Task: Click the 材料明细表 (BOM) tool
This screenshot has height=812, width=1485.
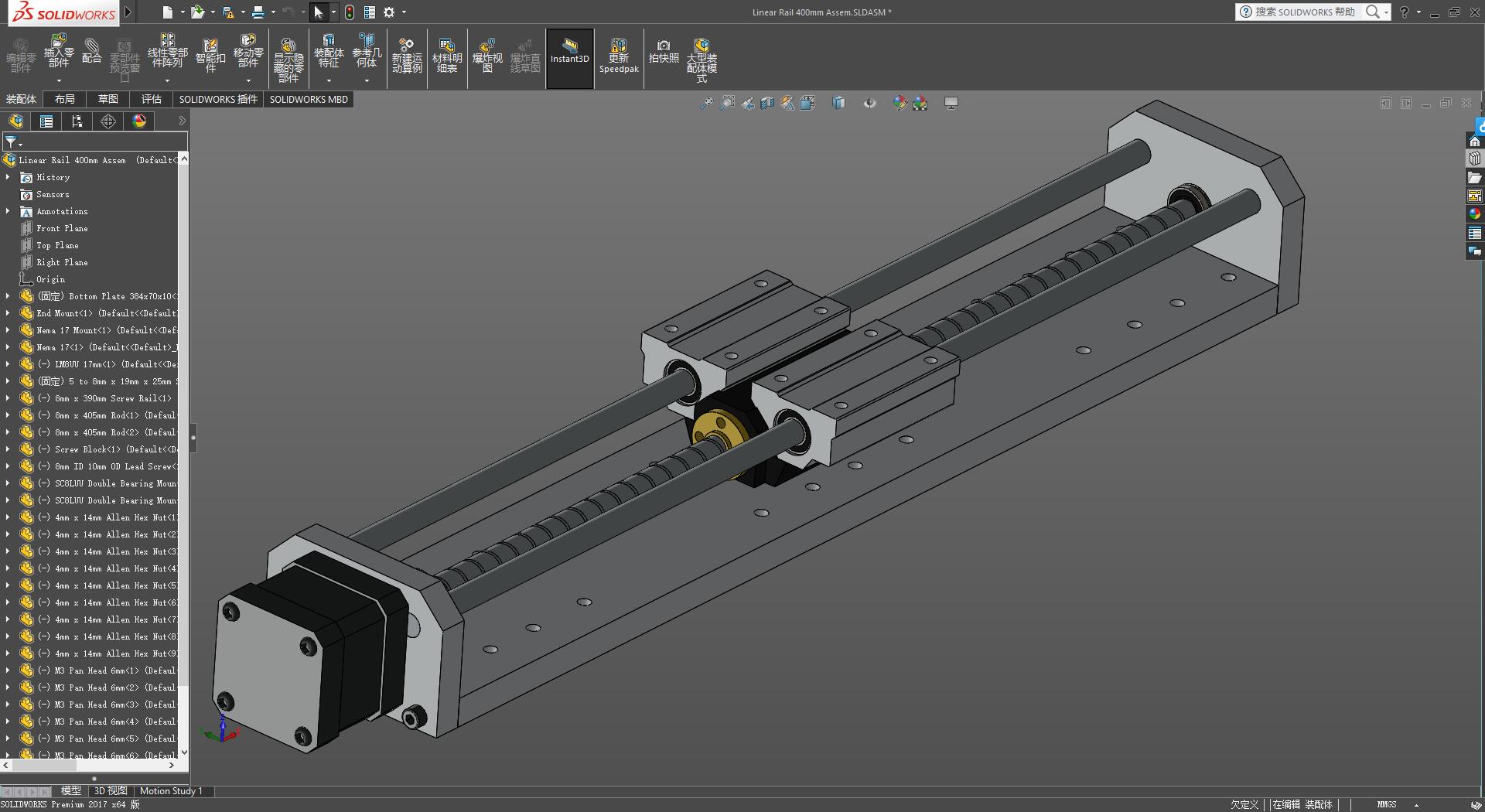Action: pos(447,54)
